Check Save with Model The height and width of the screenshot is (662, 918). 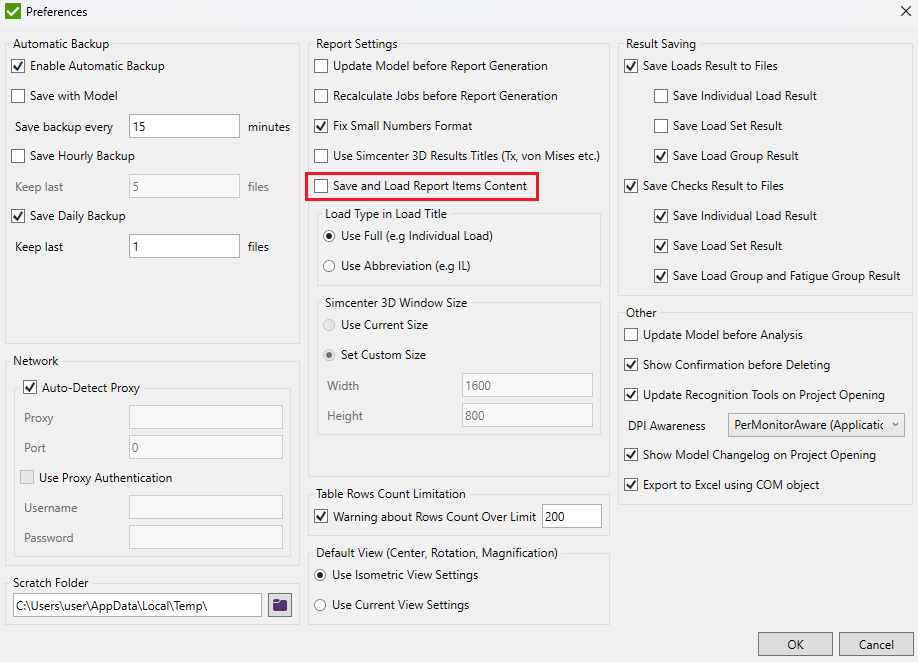coord(17,96)
